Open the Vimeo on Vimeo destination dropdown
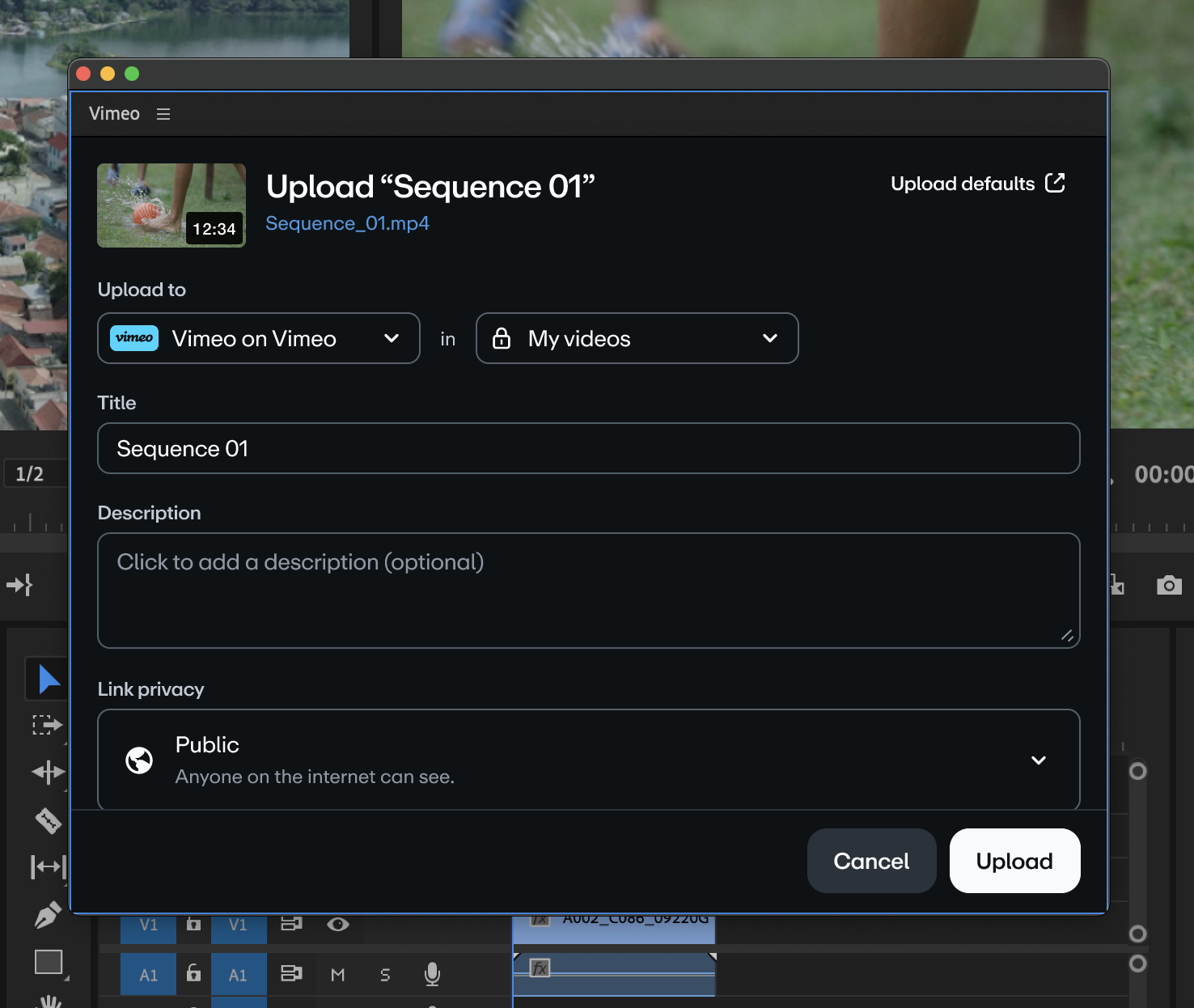1194x1008 pixels. point(259,338)
